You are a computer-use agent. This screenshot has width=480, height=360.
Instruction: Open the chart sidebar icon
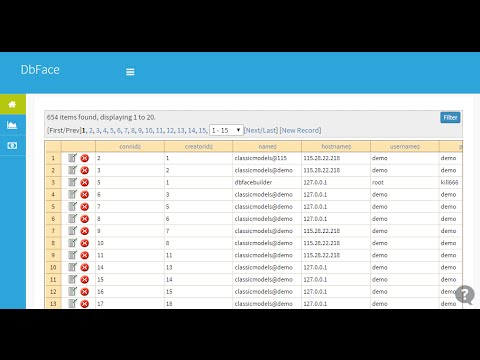click(x=12, y=125)
